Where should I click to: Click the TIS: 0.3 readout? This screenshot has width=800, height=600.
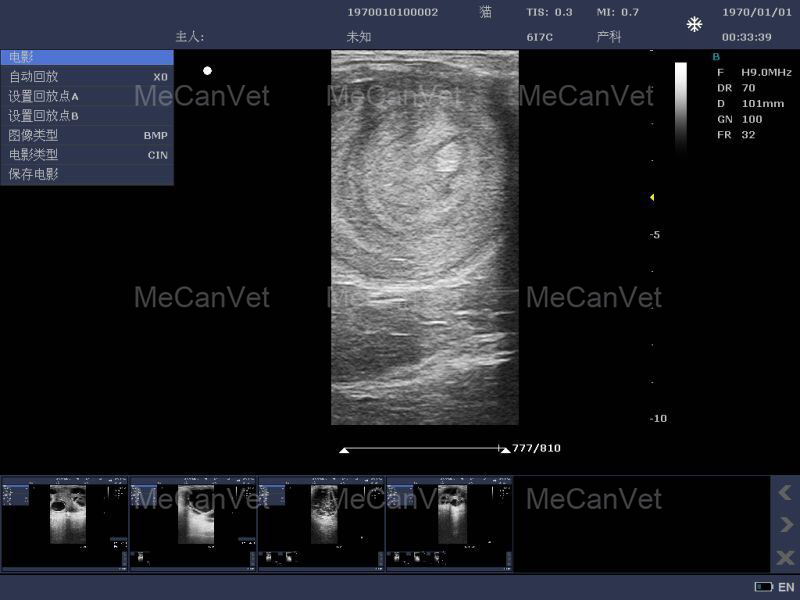click(x=549, y=12)
